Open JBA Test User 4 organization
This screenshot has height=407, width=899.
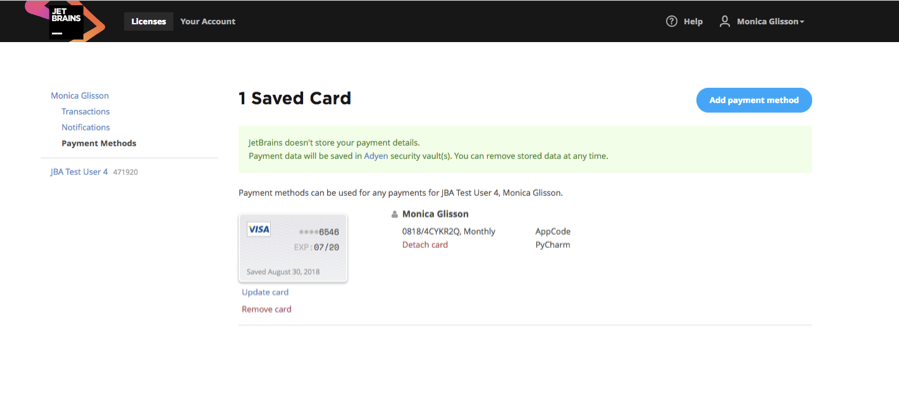[x=79, y=172]
